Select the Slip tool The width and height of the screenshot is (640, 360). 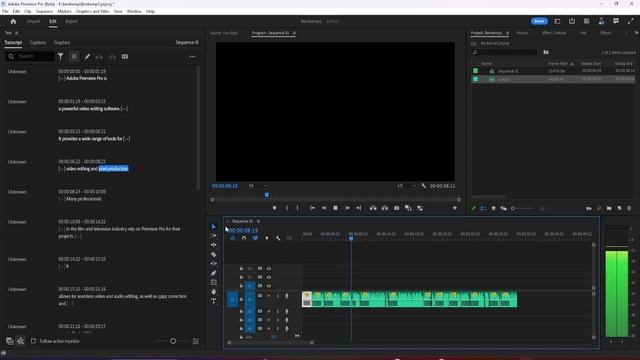coord(213,264)
